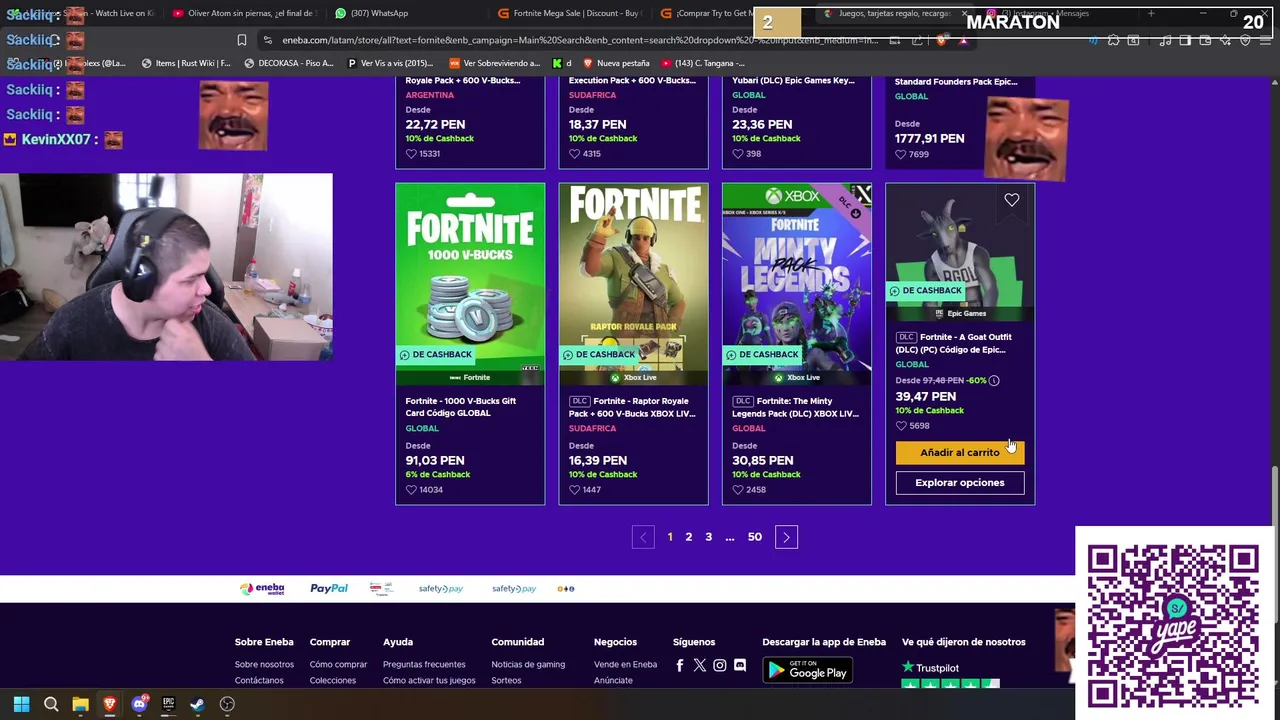
Task: Jump to page 50 in the pagination
Action: [755, 537]
